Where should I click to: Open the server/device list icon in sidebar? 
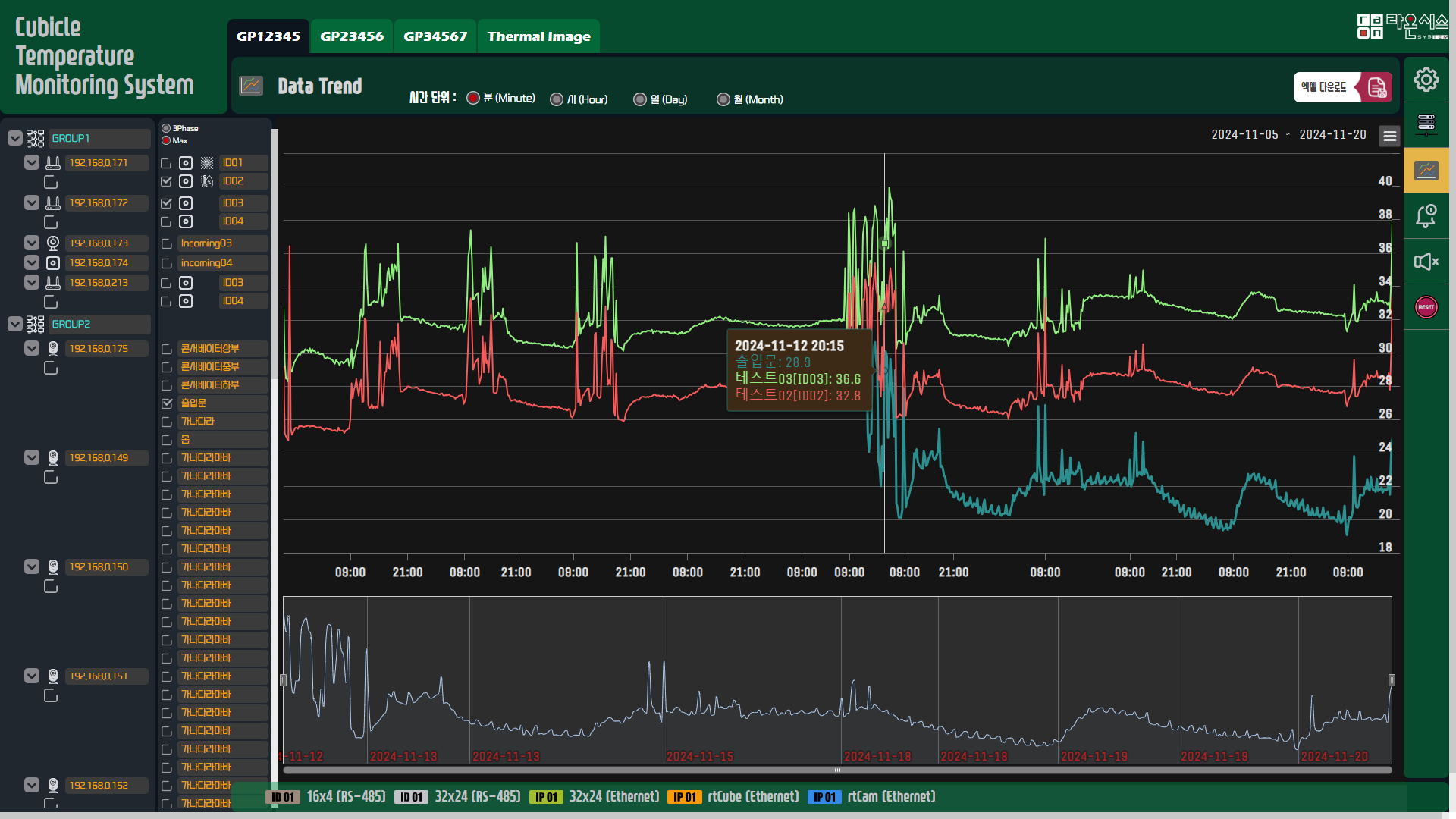coord(1426,124)
